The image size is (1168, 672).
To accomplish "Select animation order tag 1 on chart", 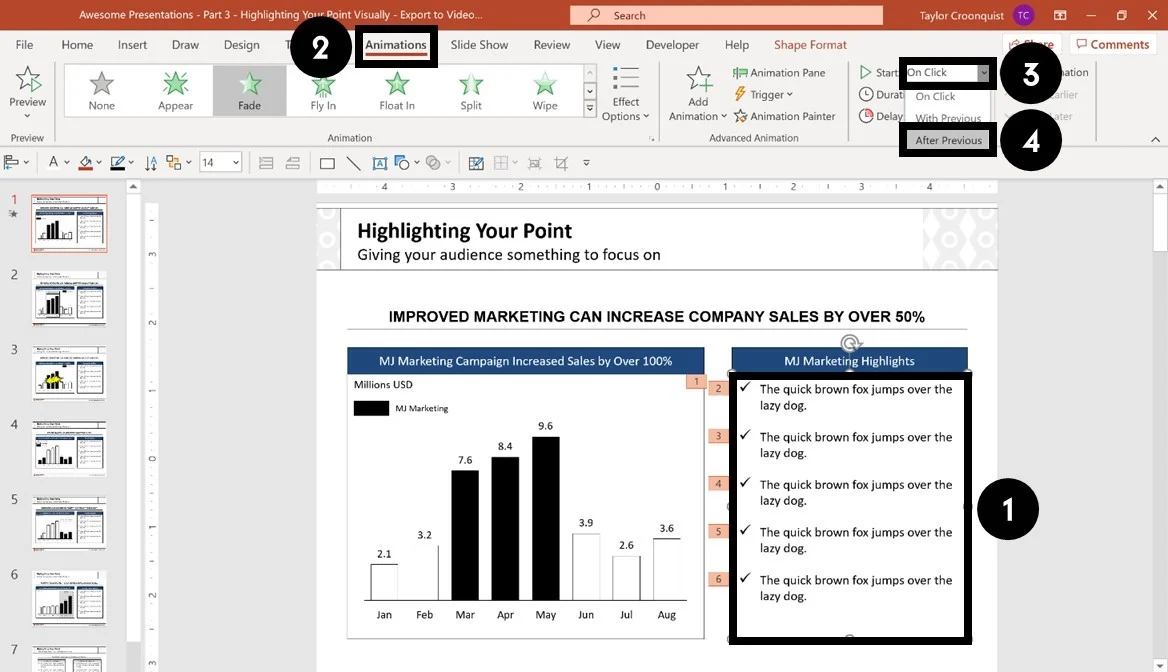I will pyautogui.click(x=696, y=381).
